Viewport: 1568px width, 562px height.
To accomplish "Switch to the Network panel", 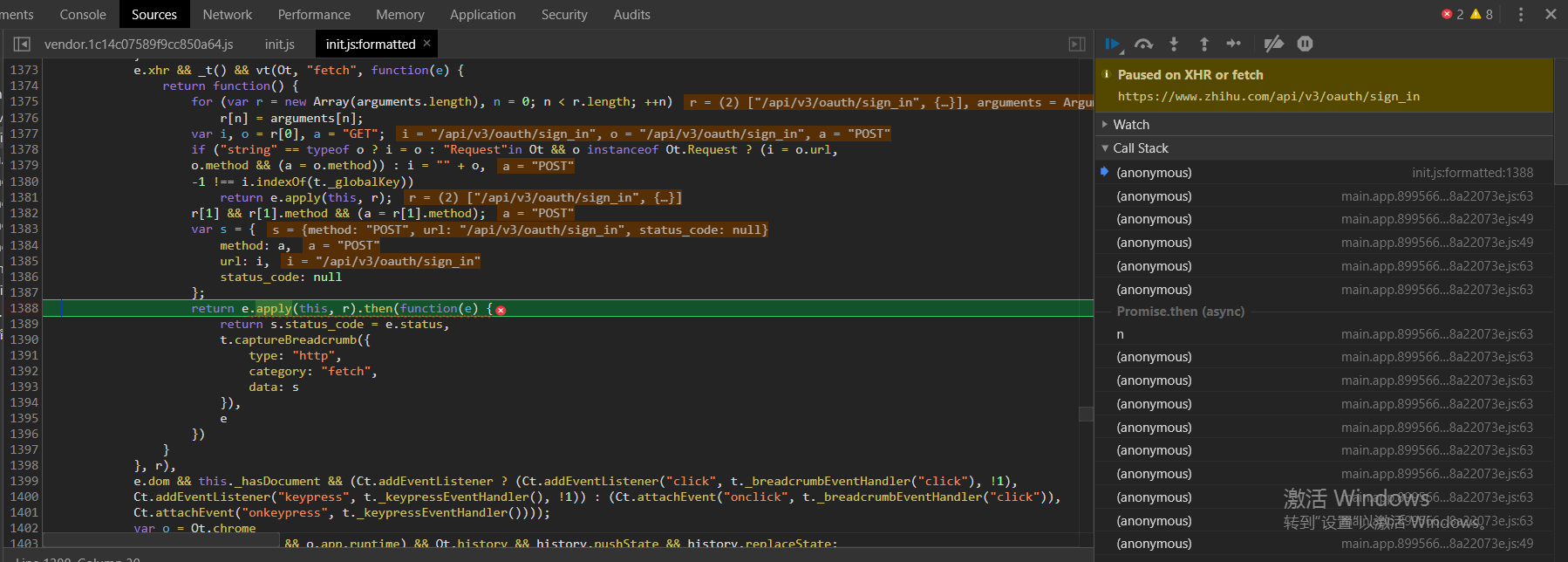I will 227,14.
